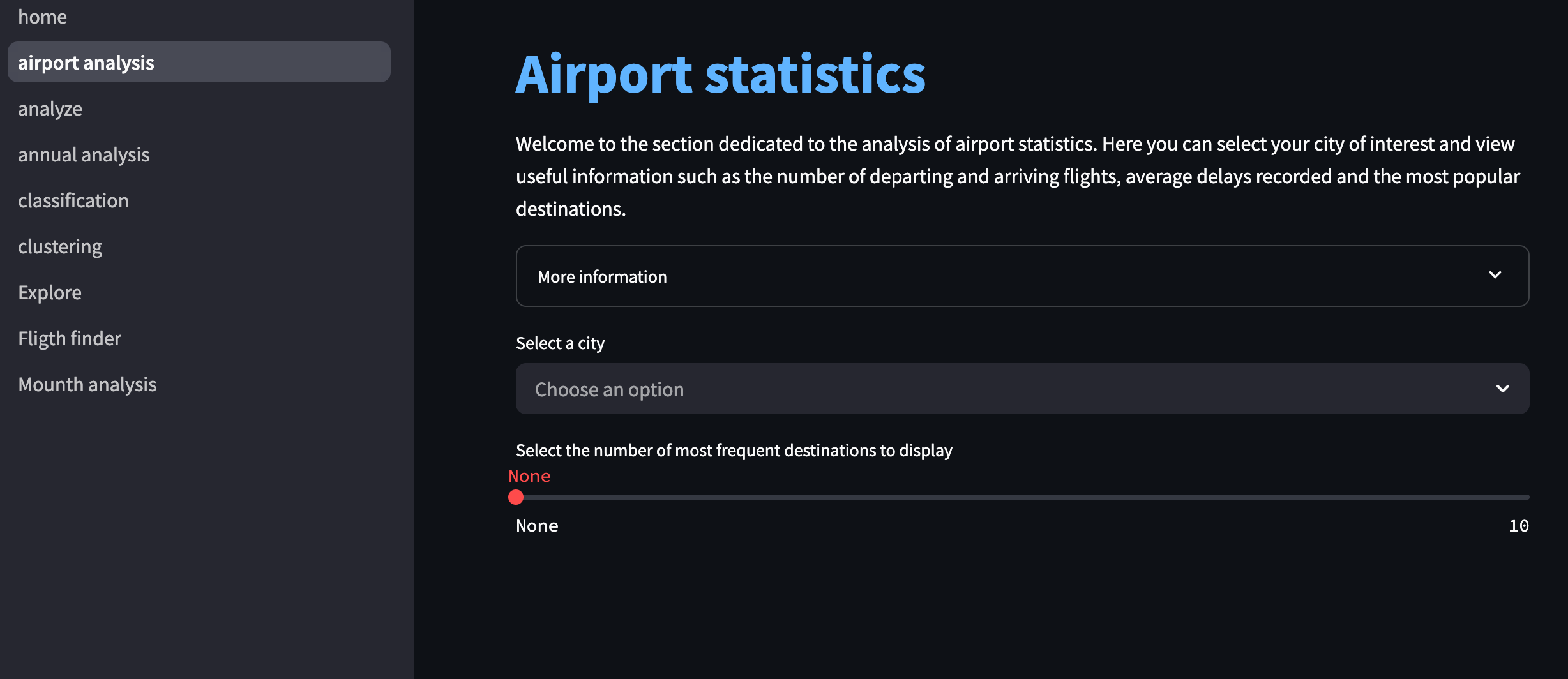Viewport: 1568px width, 679px height.
Task: Click the Airport statistics heading
Action: [x=720, y=75]
